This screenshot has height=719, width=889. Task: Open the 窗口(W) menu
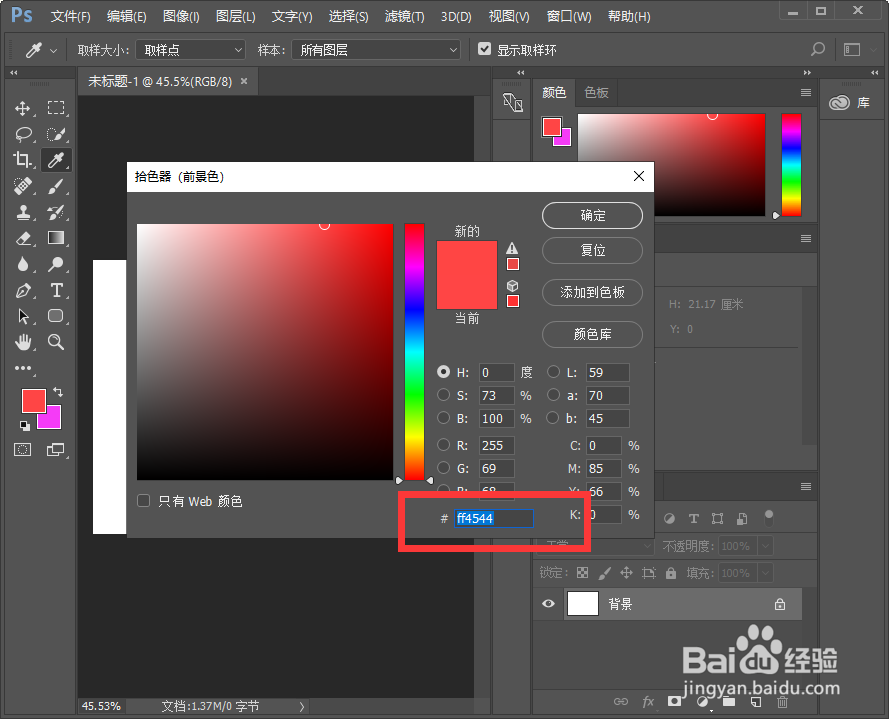[569, 16]
